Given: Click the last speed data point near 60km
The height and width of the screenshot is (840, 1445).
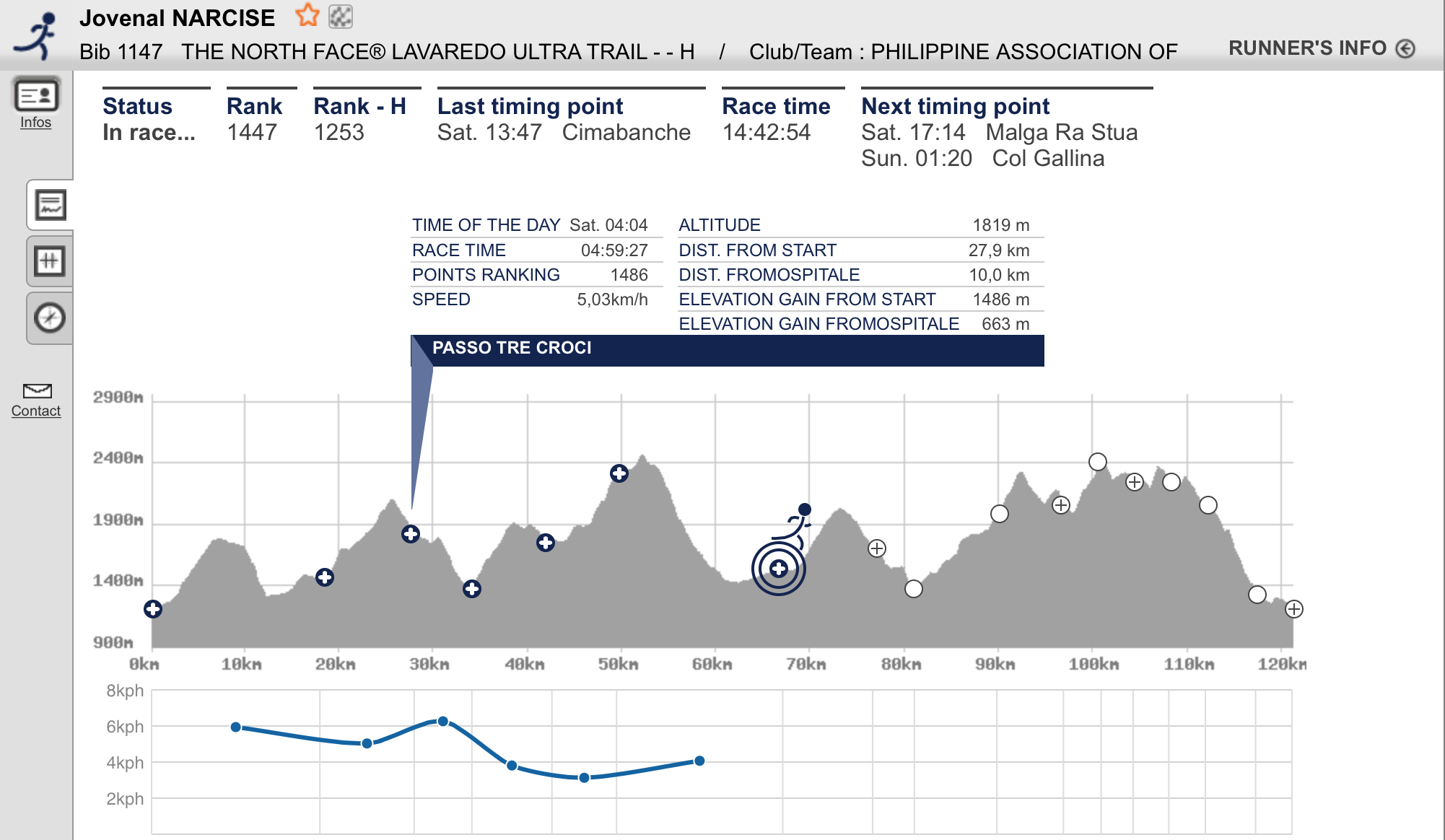Looking at the screenshot, I should (x=699, y=761).
